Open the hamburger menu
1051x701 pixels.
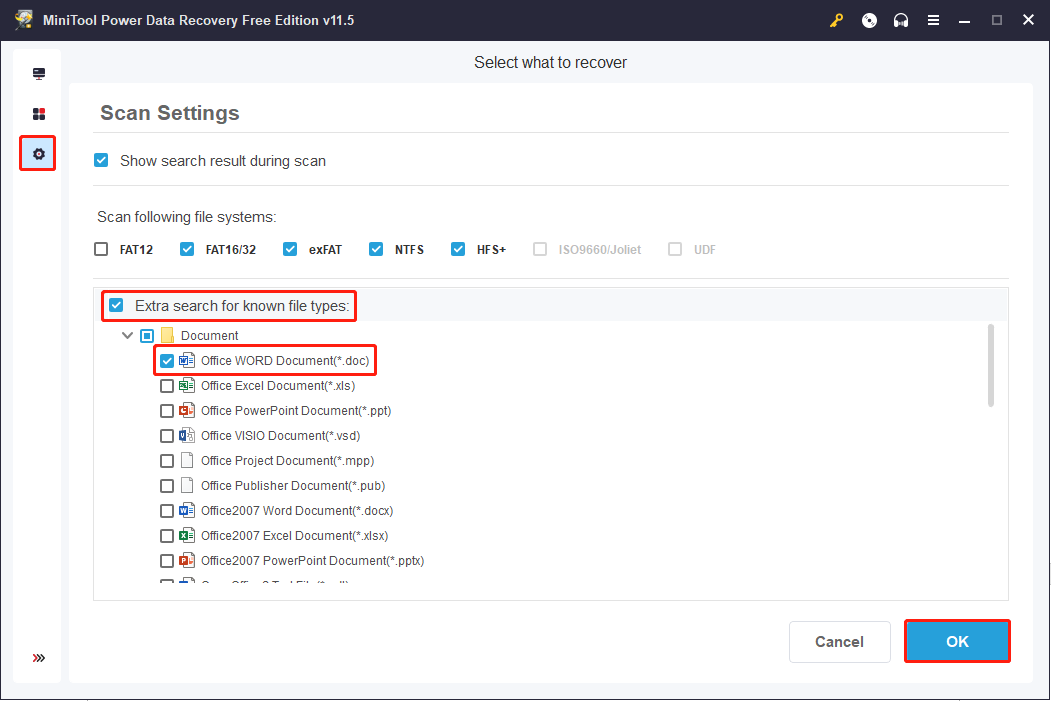coord(933,21)
